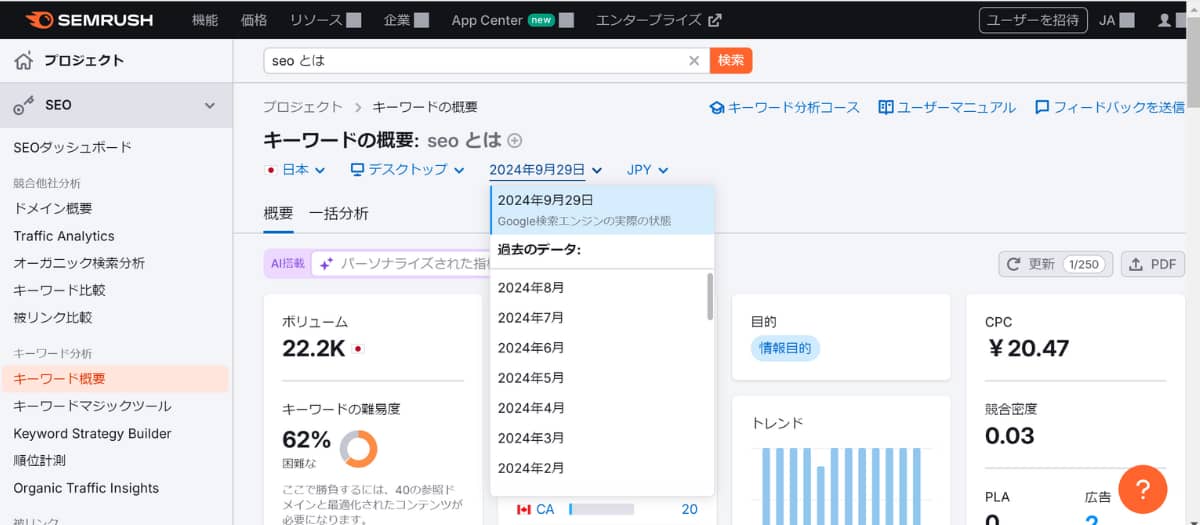1200x525 pixels.
Task: Open フィードバックを送信 link
Action: pyautogui.click(x=1110, y=107)
